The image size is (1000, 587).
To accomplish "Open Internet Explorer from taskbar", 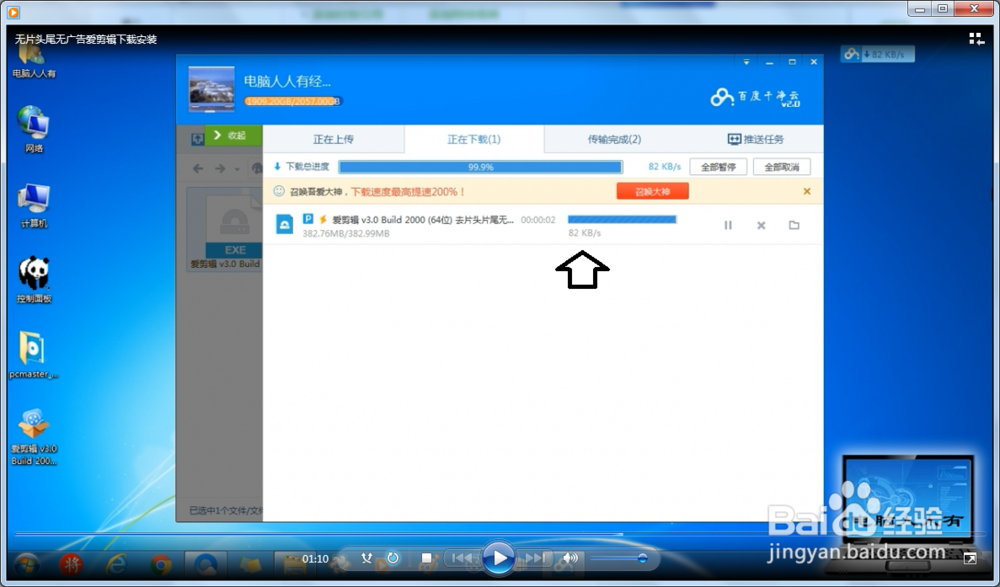I will click(116, 564).
